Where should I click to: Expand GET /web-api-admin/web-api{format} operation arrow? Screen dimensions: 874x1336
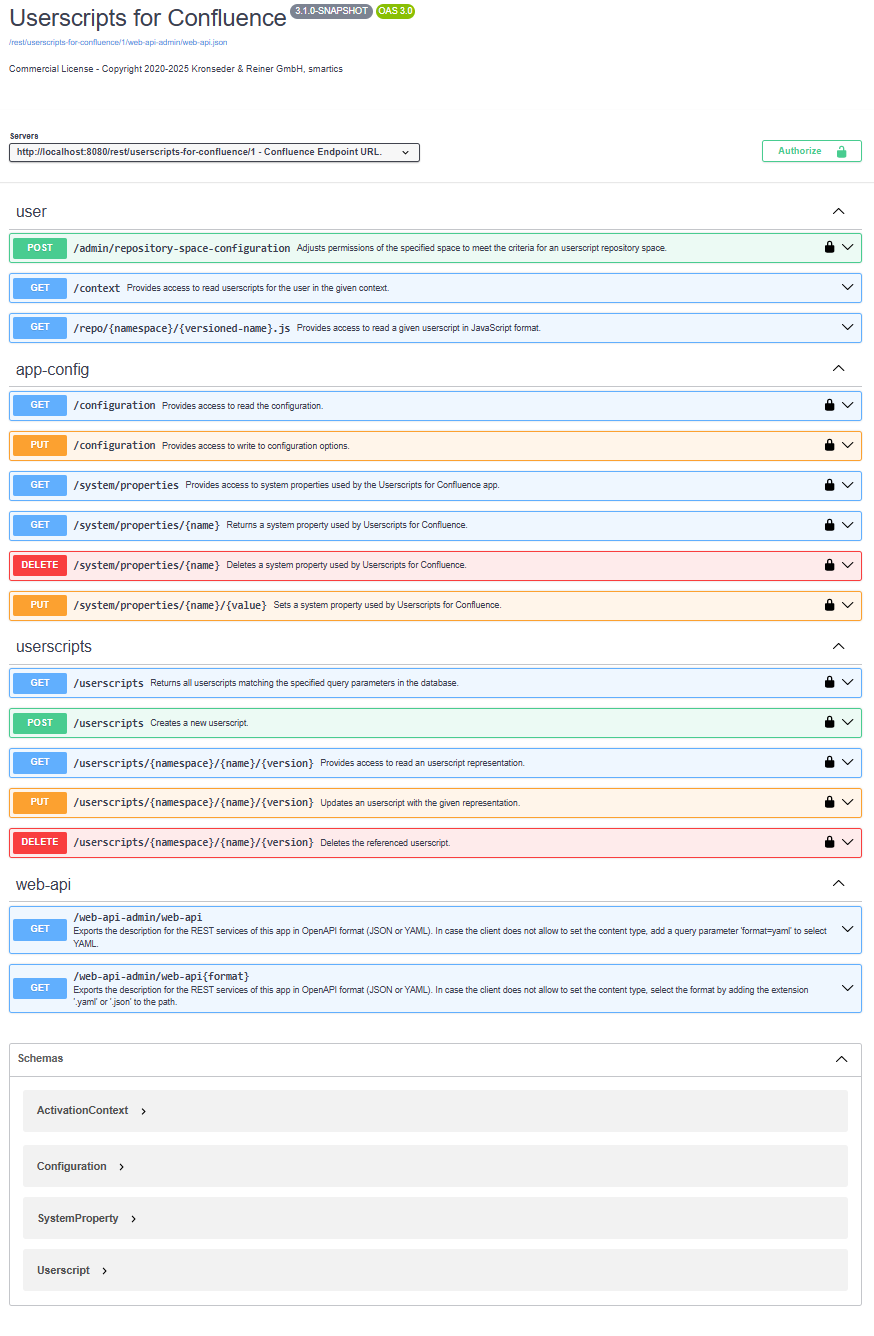coord(848,988)
